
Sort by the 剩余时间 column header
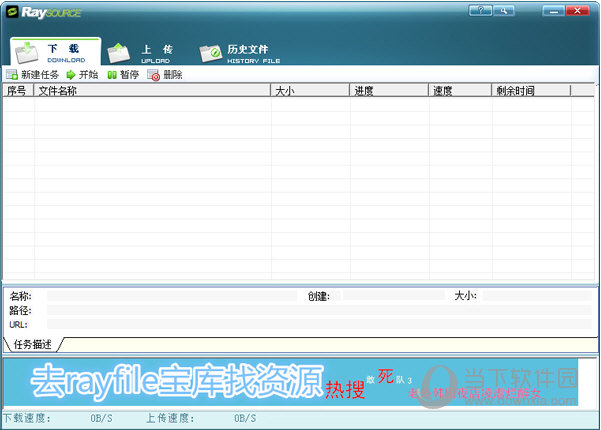point(531,91)
